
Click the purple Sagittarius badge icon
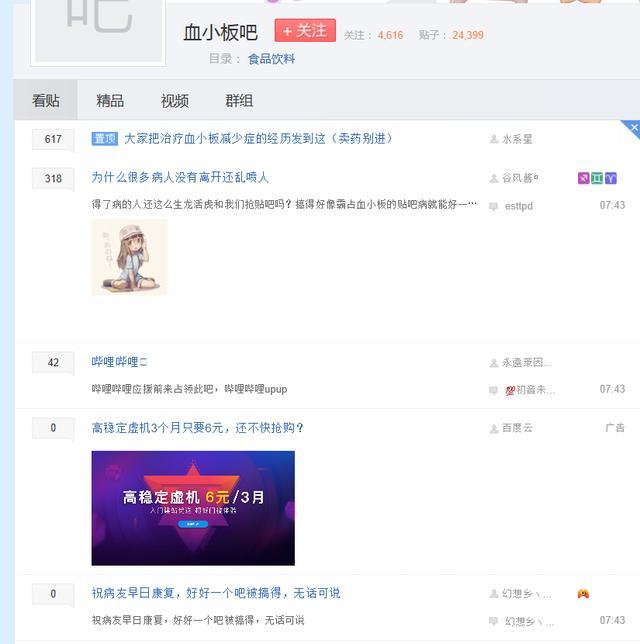click(x=583, y=178)
